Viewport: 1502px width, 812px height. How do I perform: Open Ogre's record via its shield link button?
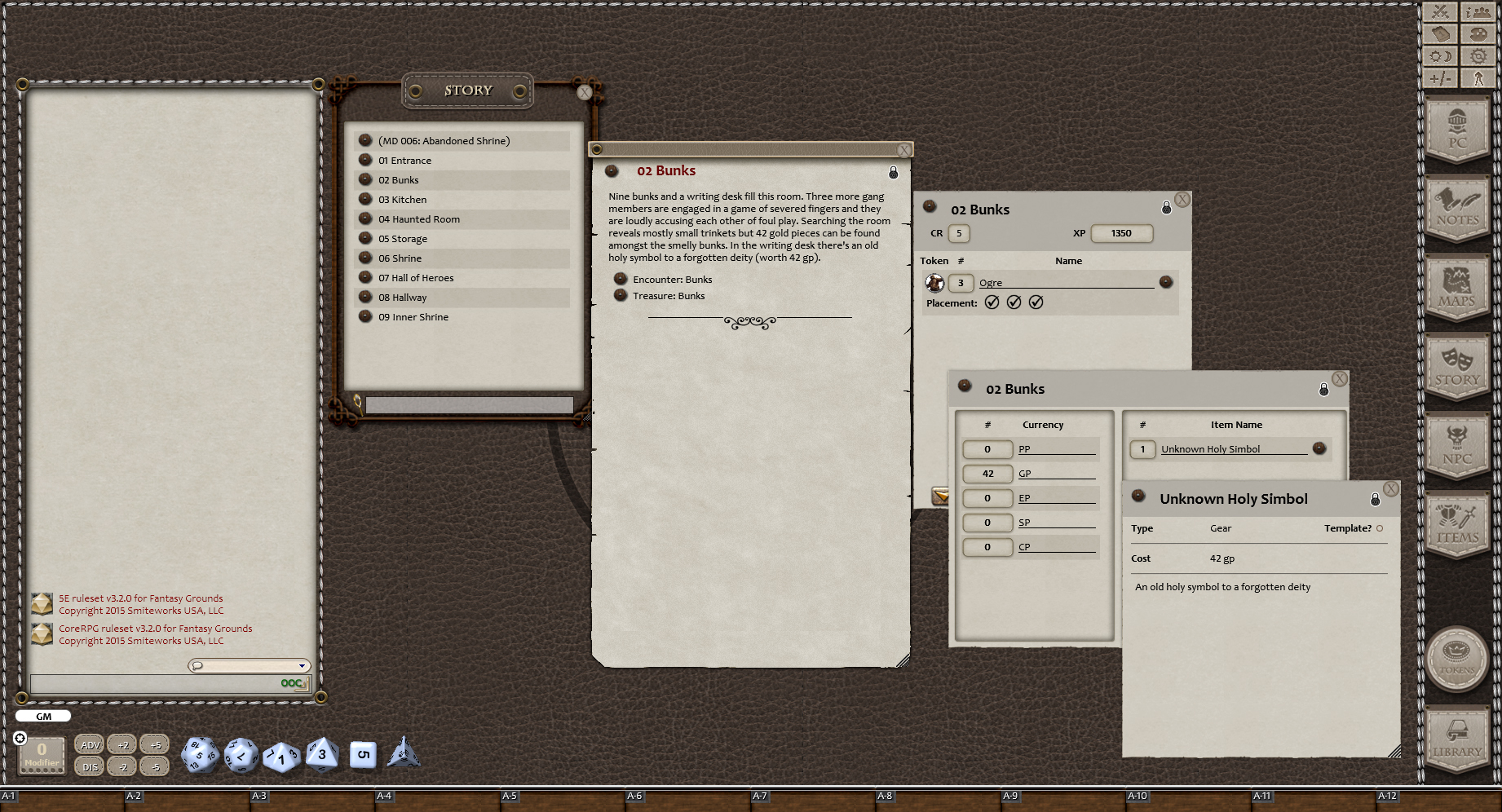pos(1166,282)
